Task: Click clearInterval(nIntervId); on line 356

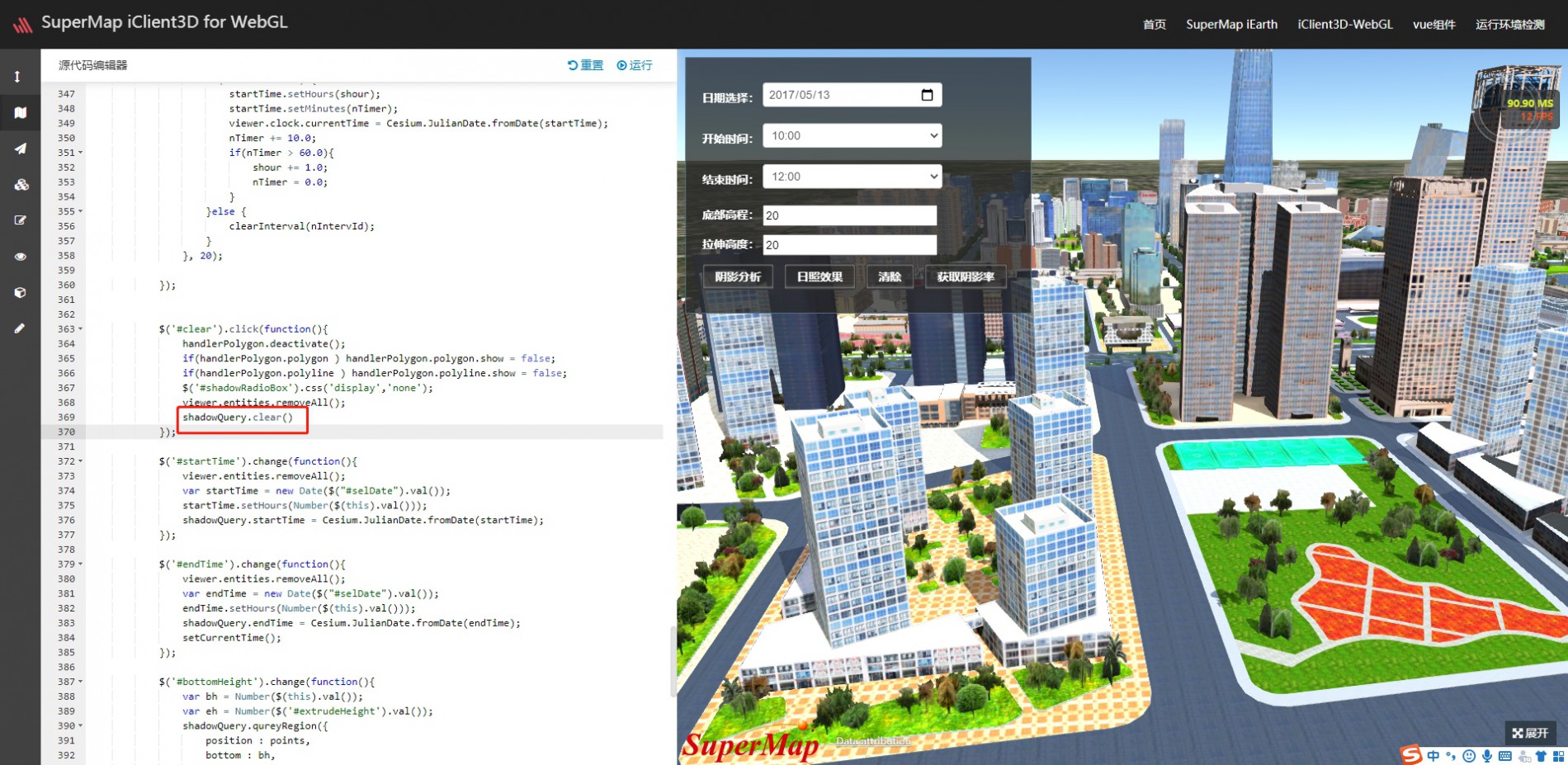Action: coord(301,226)
